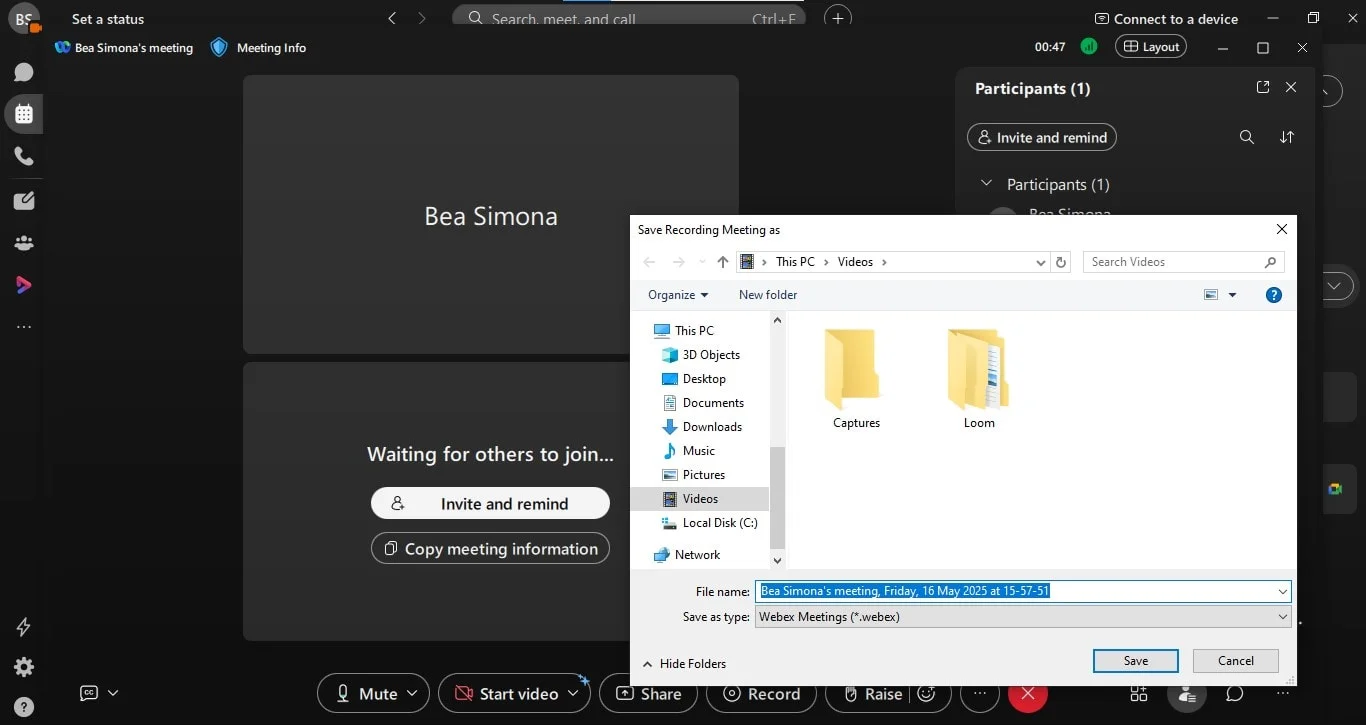This screenshot has width=1366, height=725.
Task: Open Help in the save dialog
Action: 1274,295
